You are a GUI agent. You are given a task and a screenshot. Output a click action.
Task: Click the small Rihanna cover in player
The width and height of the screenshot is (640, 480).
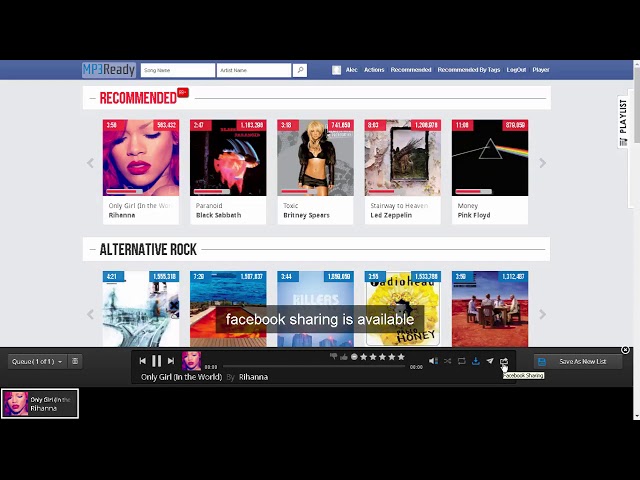click(x=191, y=361)
